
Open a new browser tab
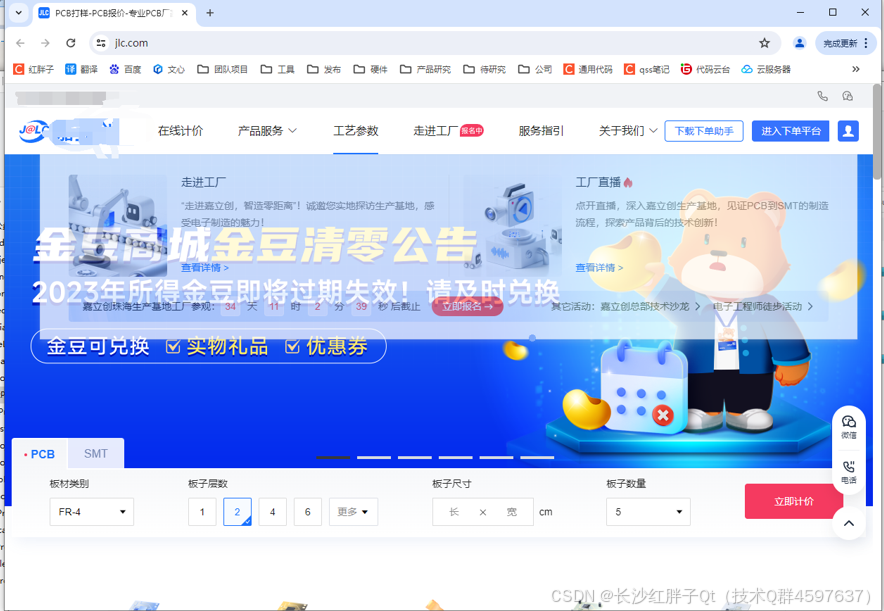point(210,12)
